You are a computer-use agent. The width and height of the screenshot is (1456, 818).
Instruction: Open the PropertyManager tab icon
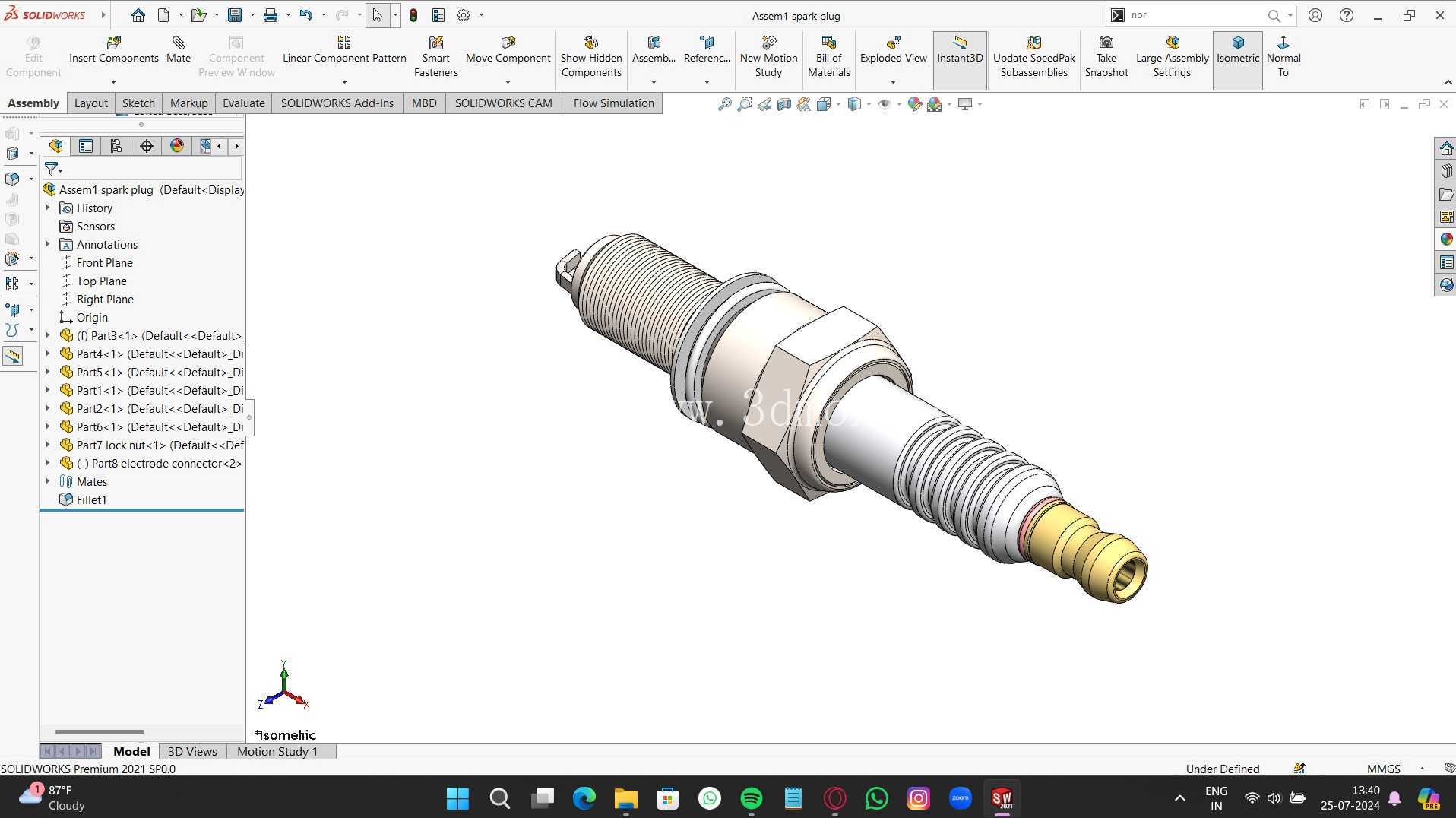pos(86,146)
